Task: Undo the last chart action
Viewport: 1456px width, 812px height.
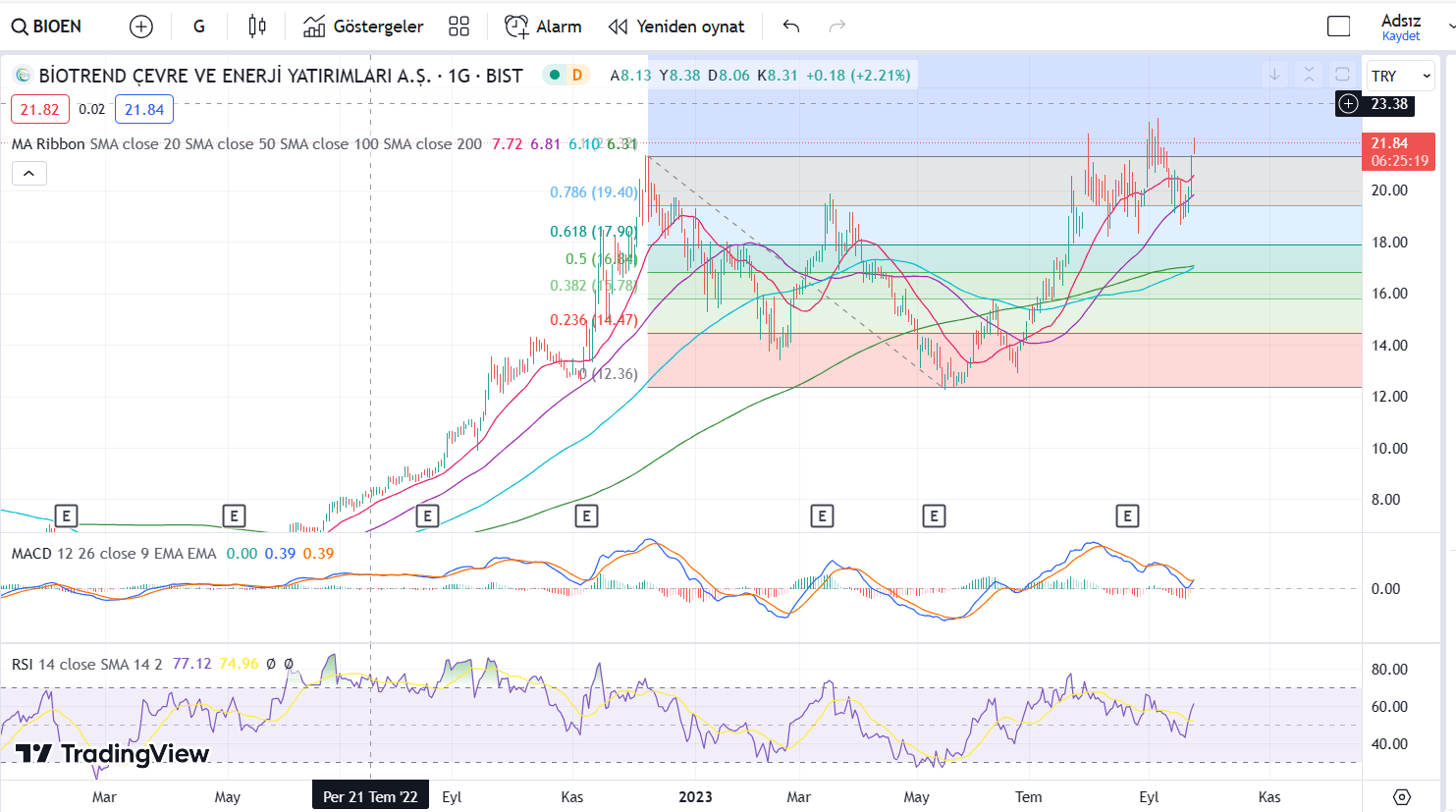Action: coord(791,27)
